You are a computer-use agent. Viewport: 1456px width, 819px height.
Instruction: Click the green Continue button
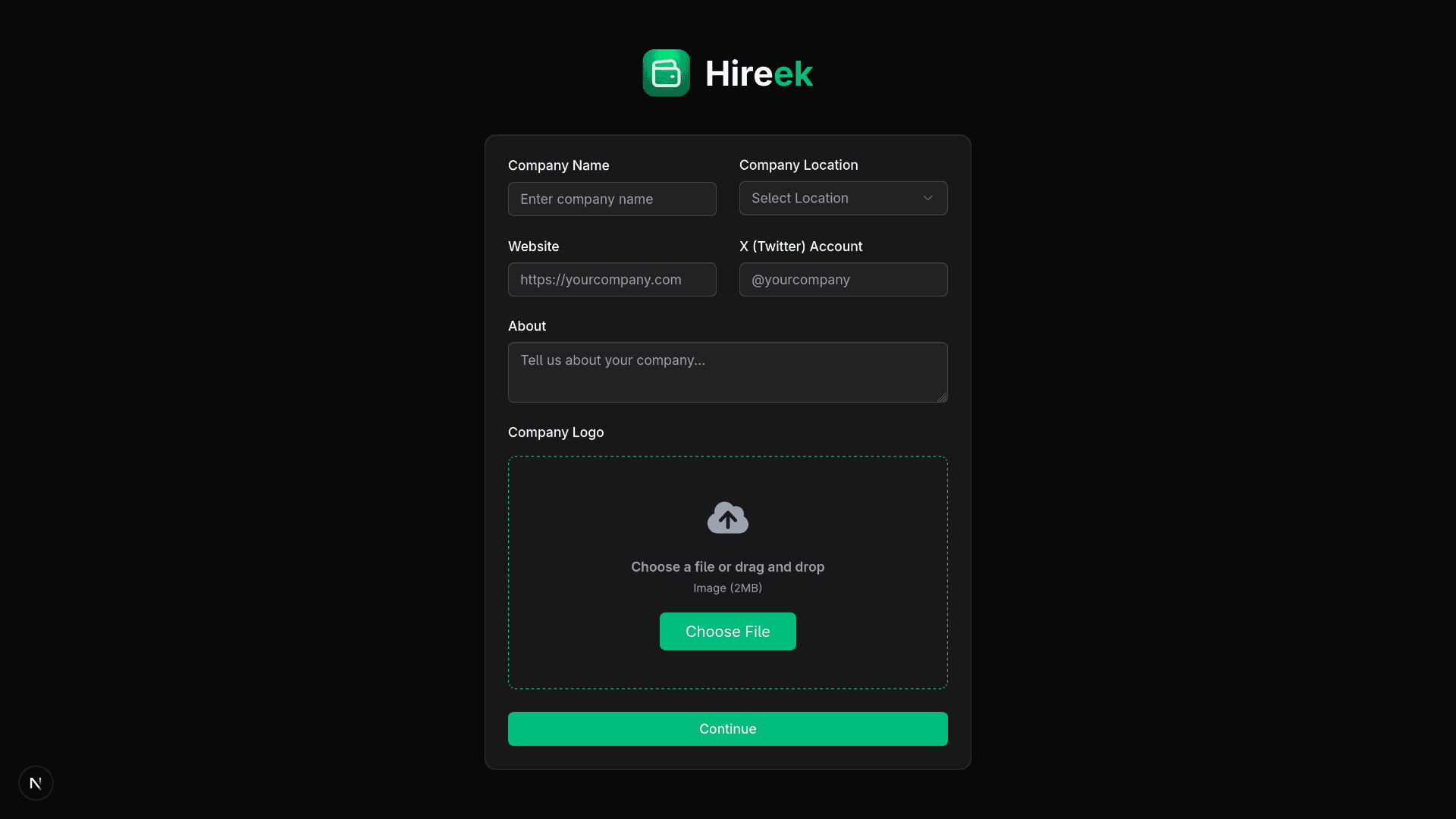pos(727,729)
